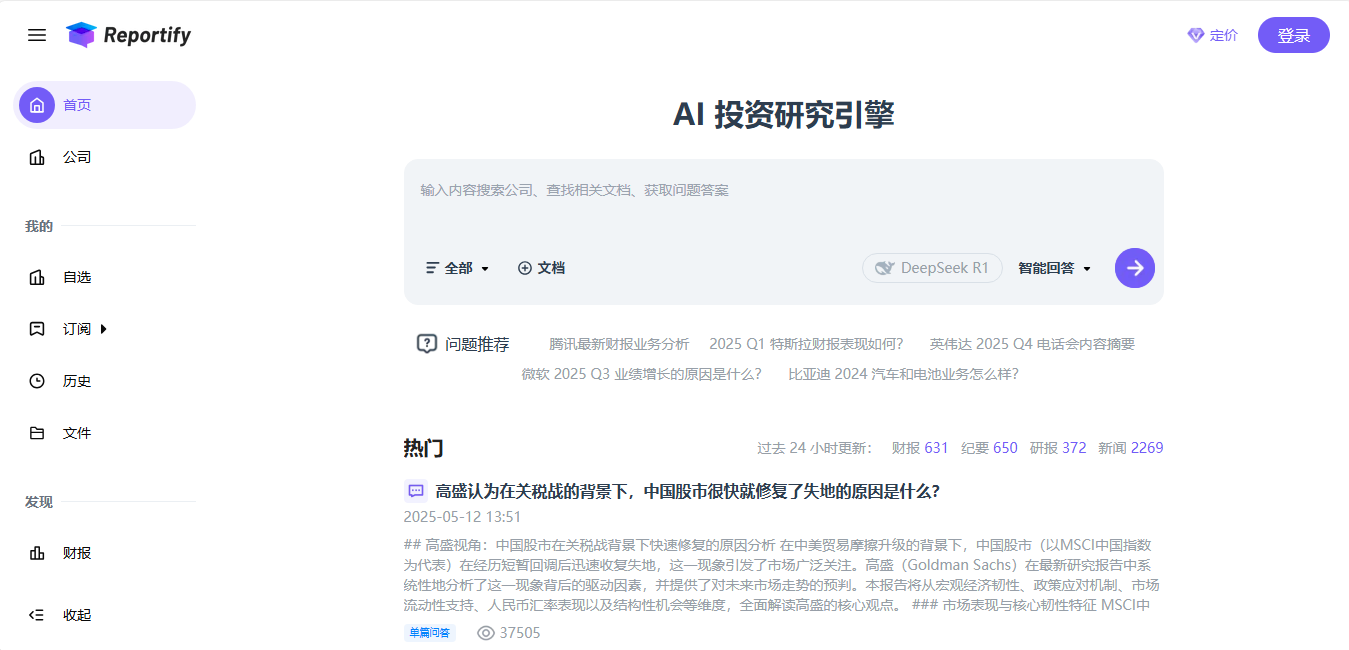Screen dimensions: 1349x650
Task: Click the 热门 section heading
Action: pyautogui.click(x=423, y=448)
